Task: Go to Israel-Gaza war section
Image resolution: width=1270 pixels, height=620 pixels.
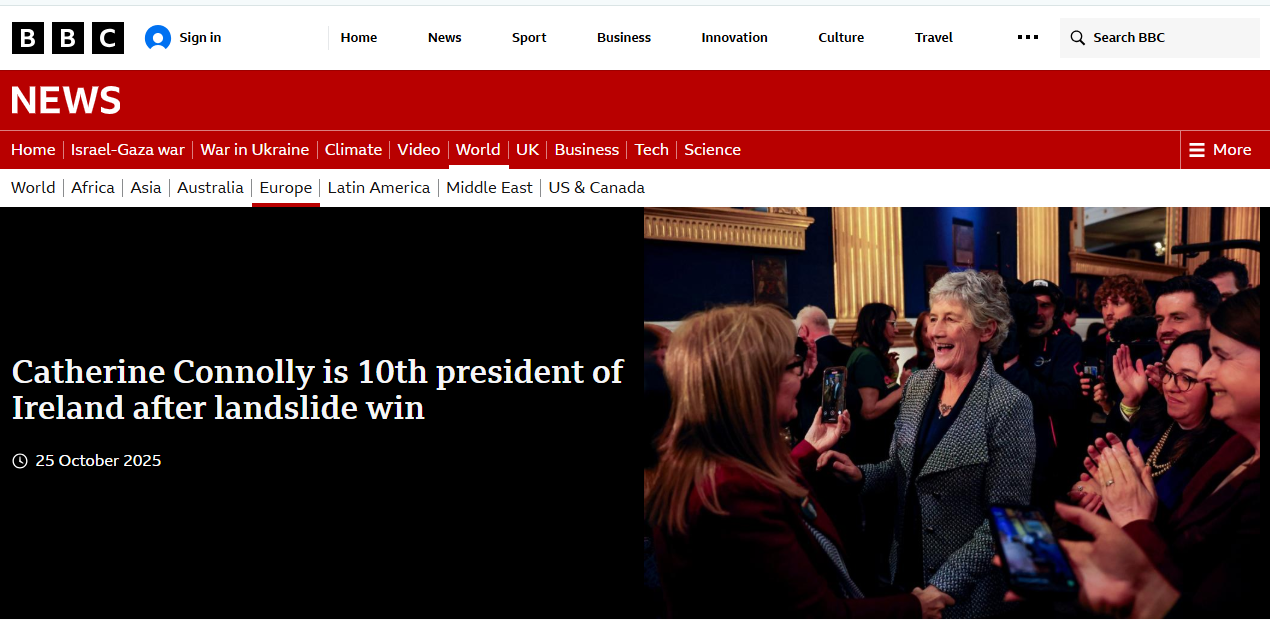Action: (127, 150)
